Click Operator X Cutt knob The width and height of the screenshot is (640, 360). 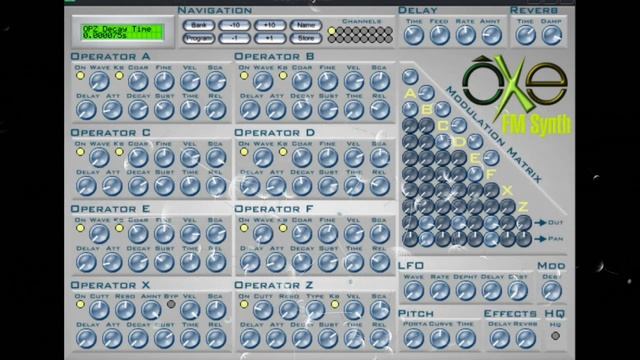(x=99, y=310)
